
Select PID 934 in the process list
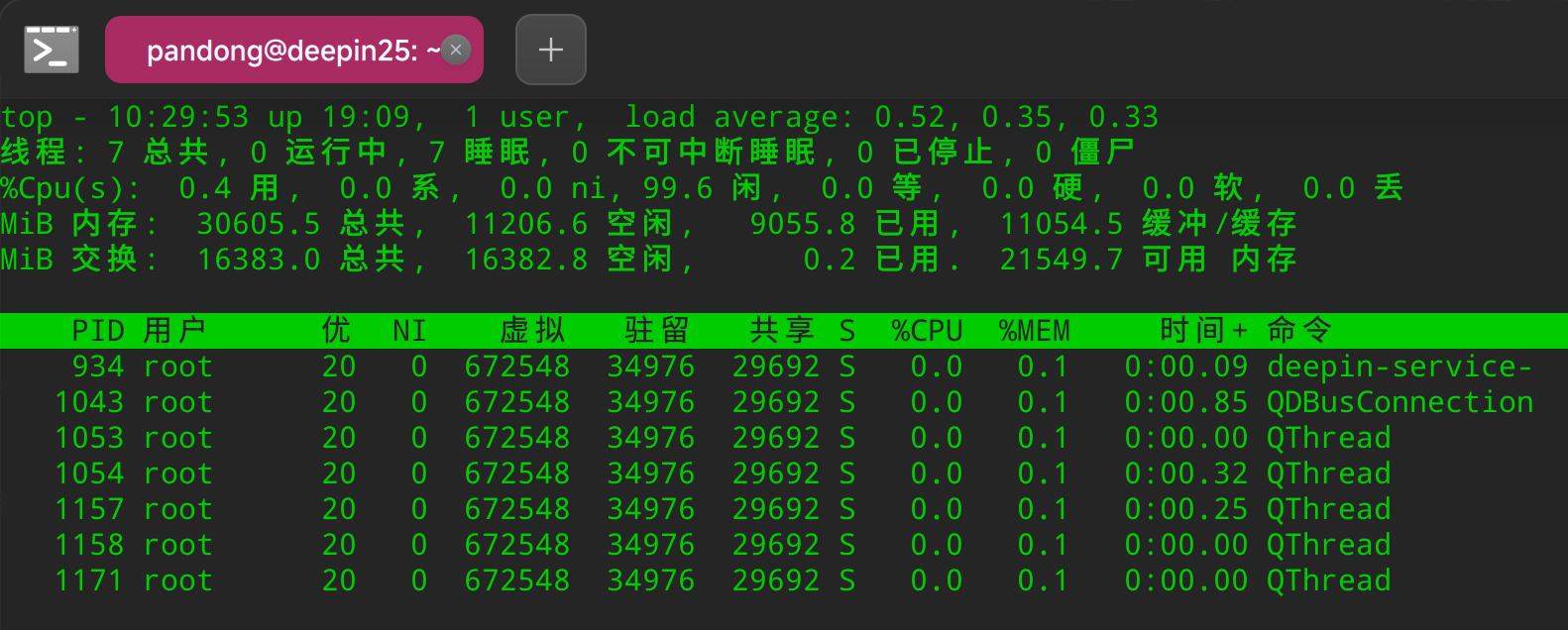click(x=784, y=367)
